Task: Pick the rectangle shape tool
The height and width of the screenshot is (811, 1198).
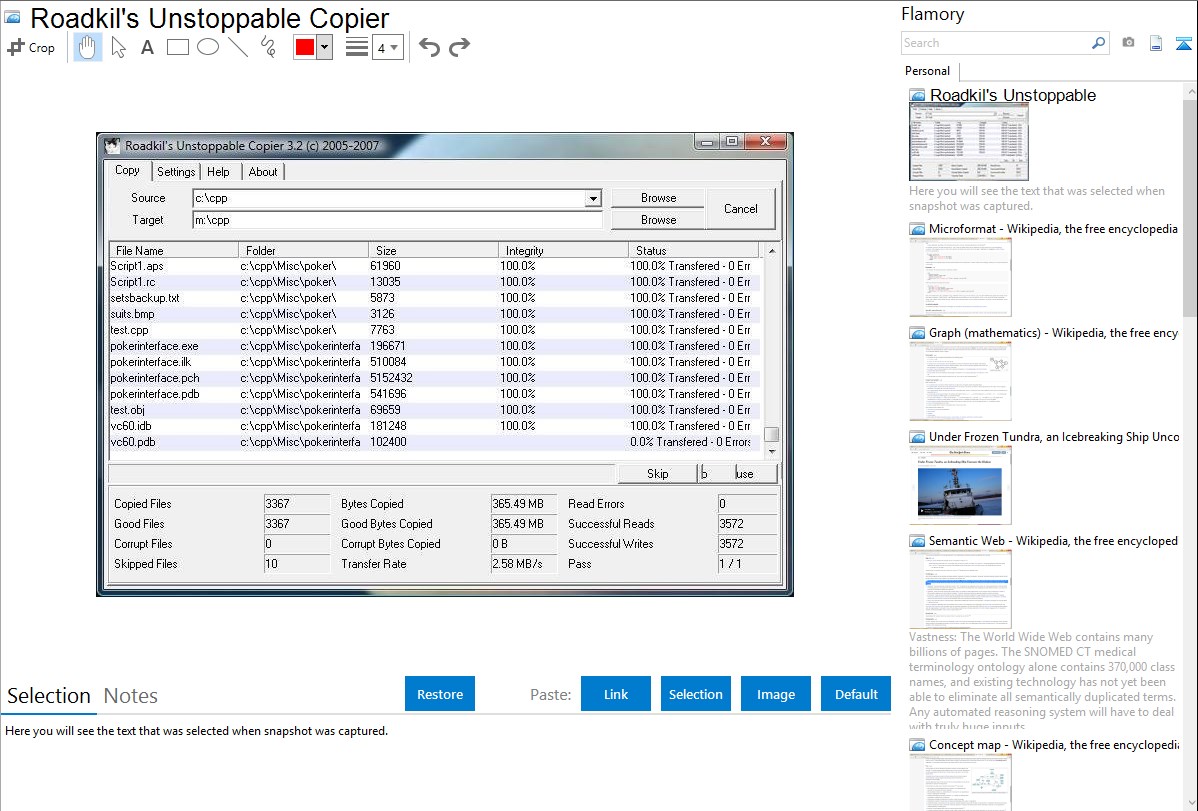Action: click(x=177, y=47)
